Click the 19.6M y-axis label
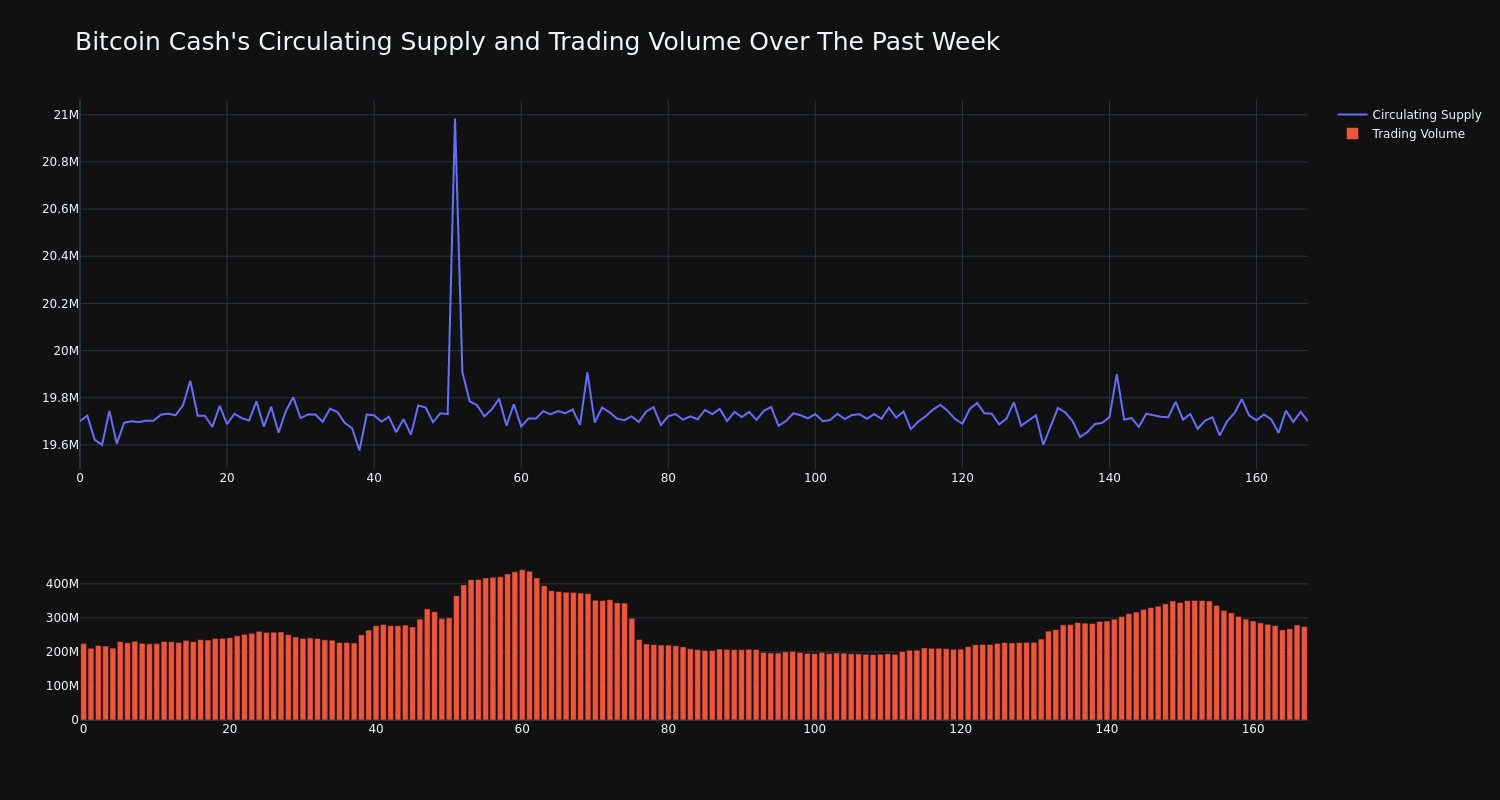Image resolution: width=1500 pixels, height=800 pixels. [60, 445]
